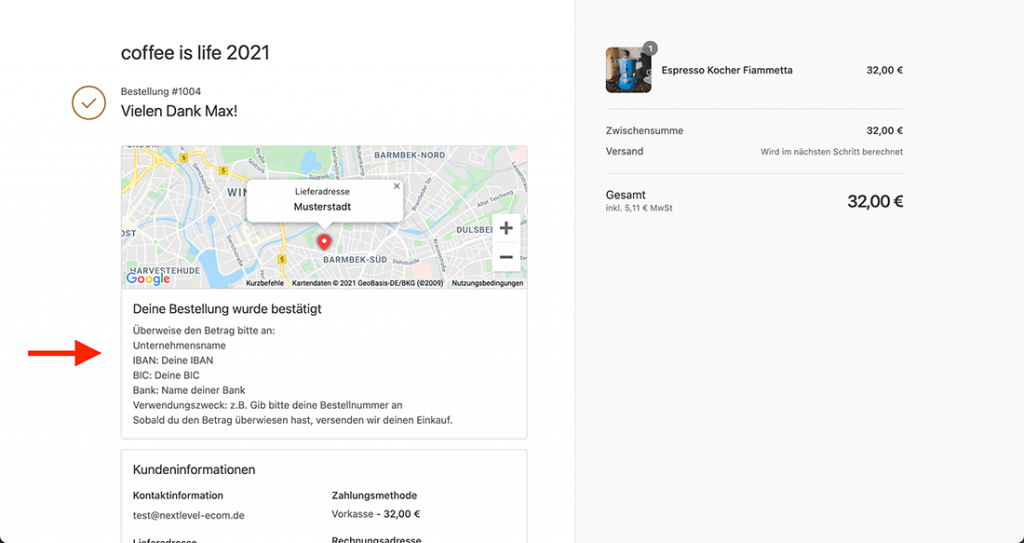Click the shop title coffee is life 2021
The image size is (1024, 543).
click(195, 53)
